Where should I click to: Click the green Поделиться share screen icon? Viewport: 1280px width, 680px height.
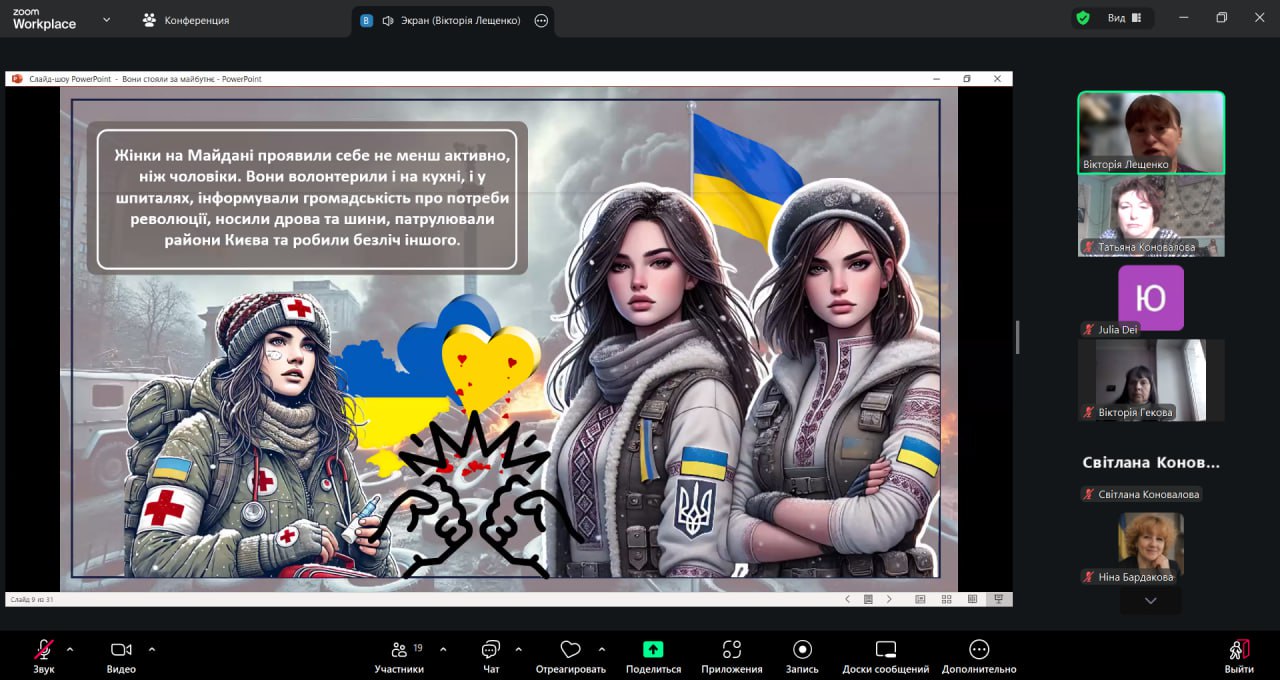653,649
